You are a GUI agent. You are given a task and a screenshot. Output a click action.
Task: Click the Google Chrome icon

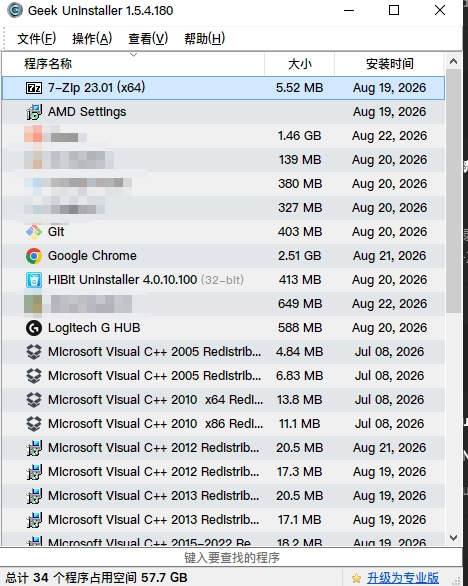34,256
